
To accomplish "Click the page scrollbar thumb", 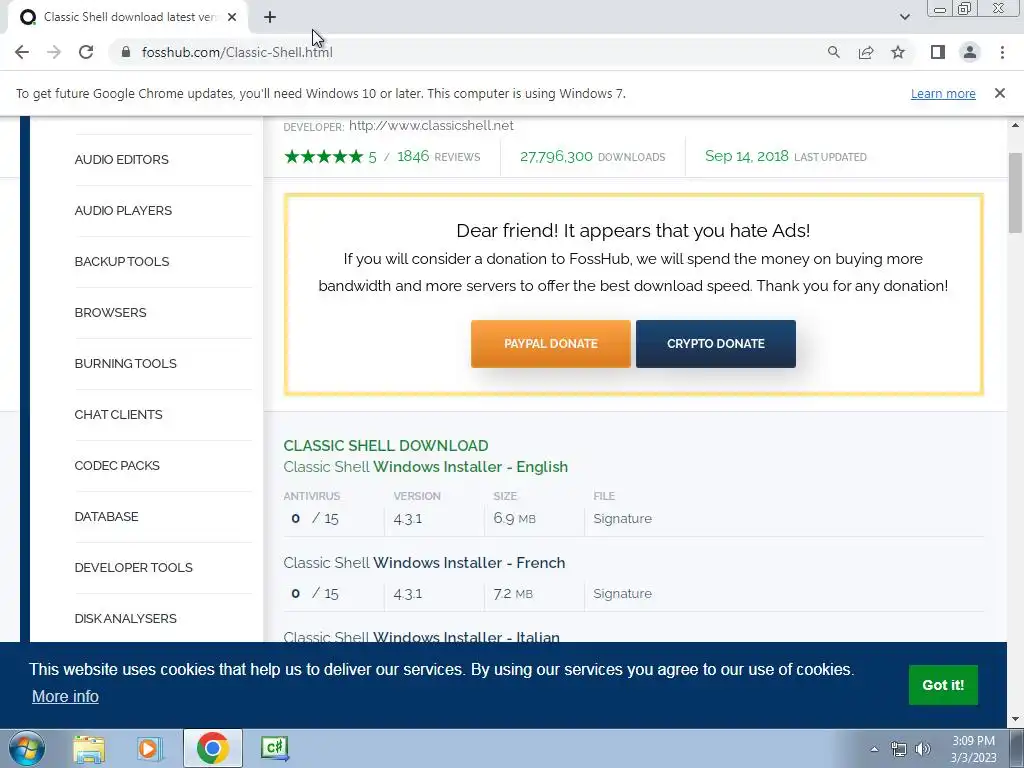I will coord(1015,193).
